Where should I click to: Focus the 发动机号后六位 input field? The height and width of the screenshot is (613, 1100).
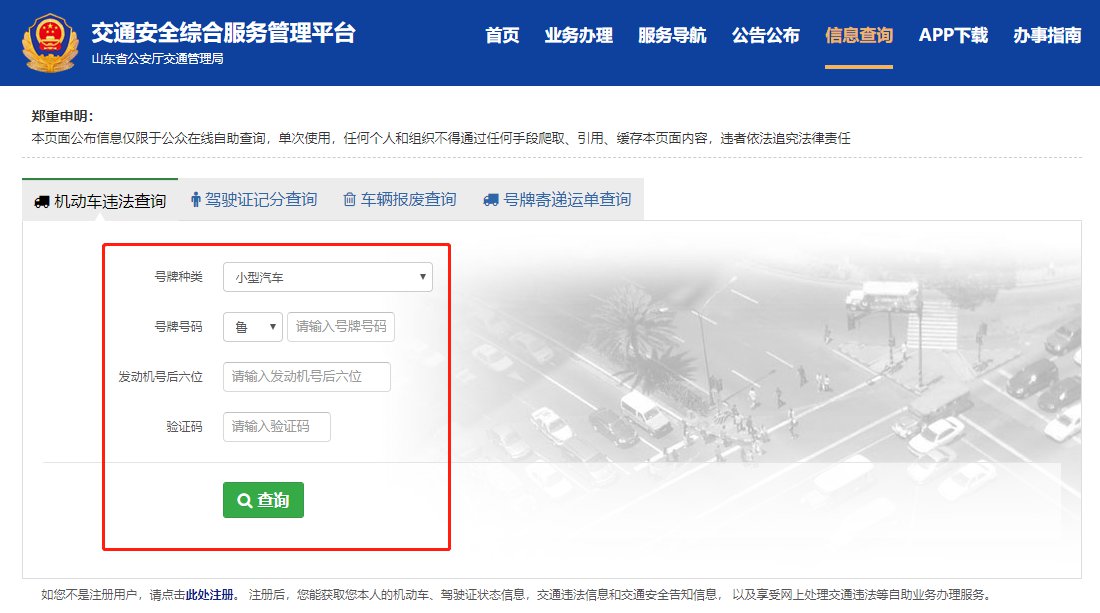[307, 377]
